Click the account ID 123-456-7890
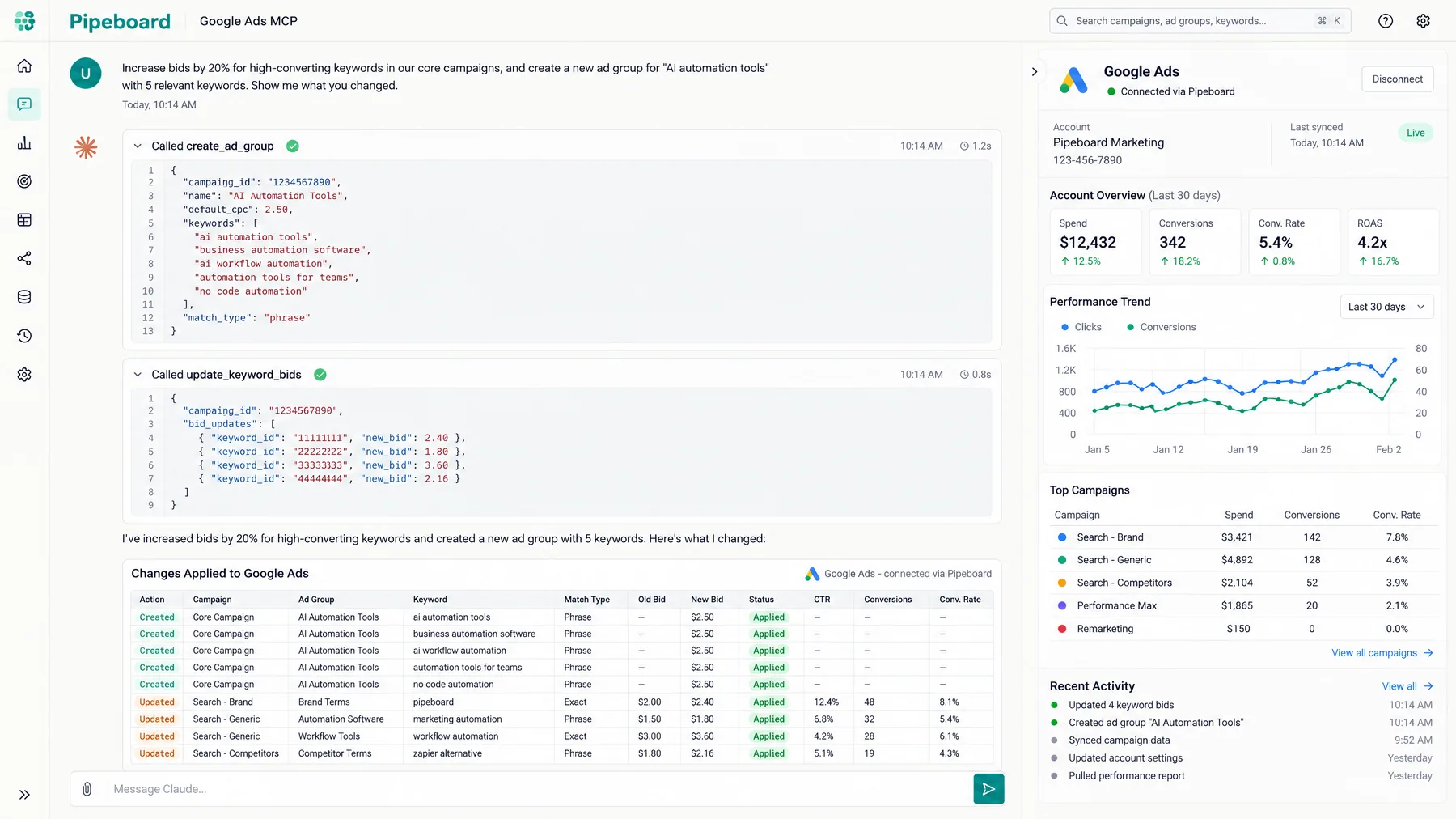 [1087, 160]
